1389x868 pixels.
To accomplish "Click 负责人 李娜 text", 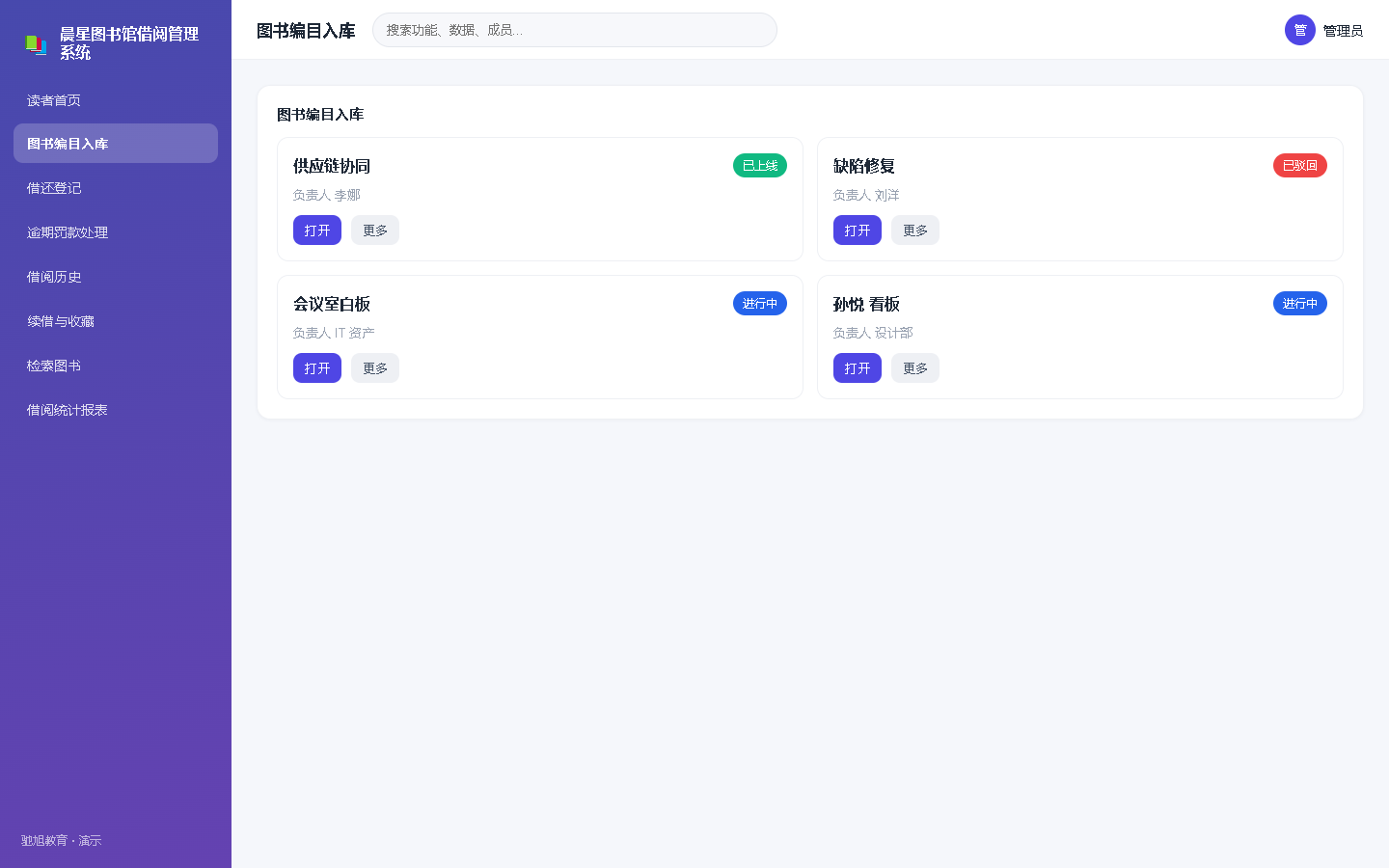I will [x=327, y=195].
